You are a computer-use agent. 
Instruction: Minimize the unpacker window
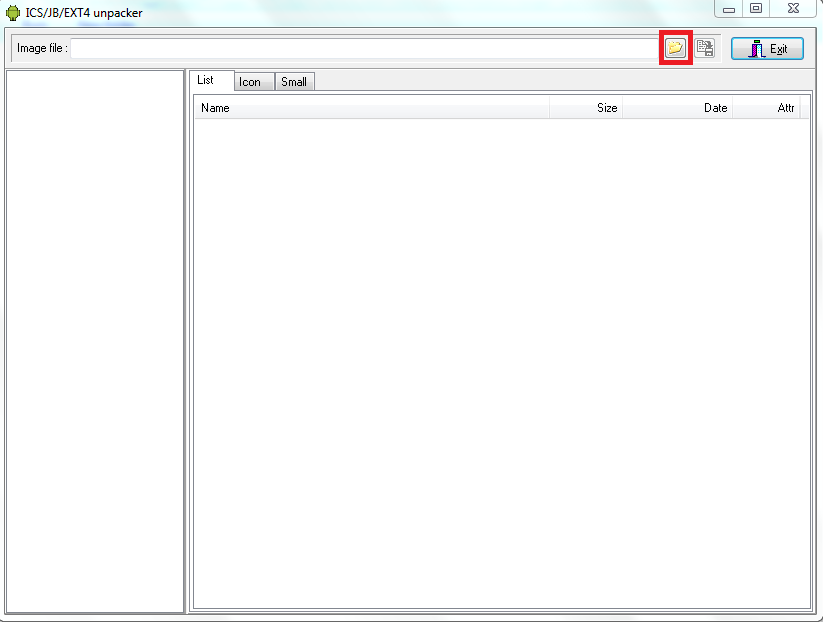(x=727, y=8)
